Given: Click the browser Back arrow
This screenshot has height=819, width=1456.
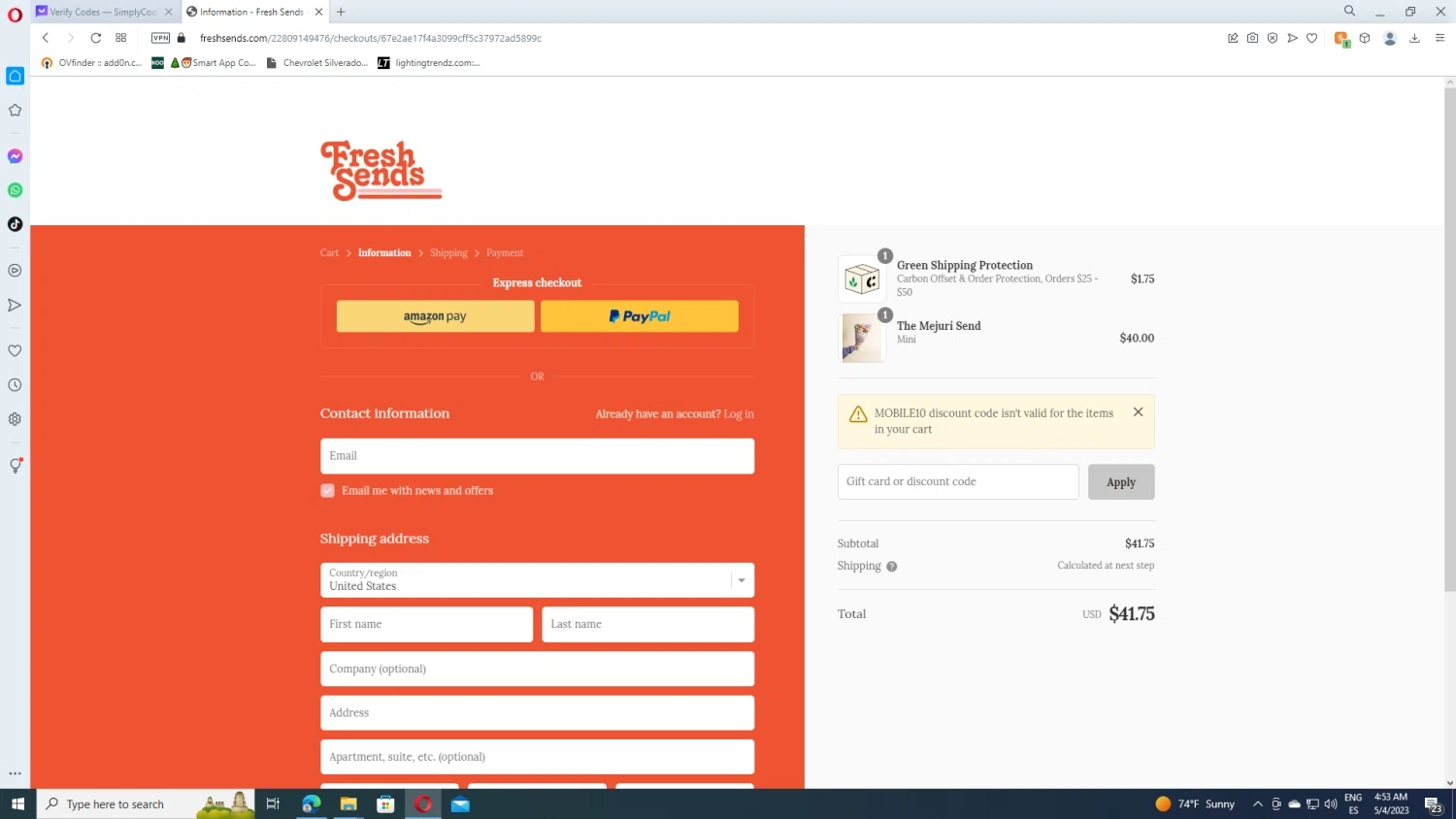Looking at the screenshot, I should click(x=45, y=38).
